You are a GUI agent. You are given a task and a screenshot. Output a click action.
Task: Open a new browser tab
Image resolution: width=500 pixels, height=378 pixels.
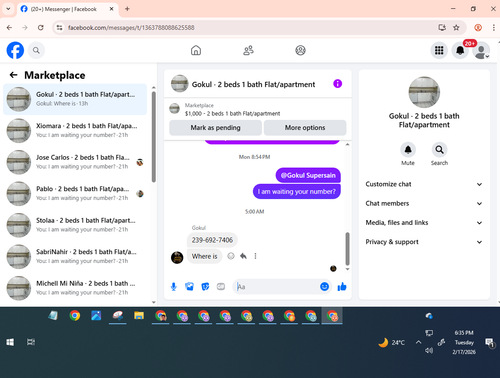click(127, 9)
